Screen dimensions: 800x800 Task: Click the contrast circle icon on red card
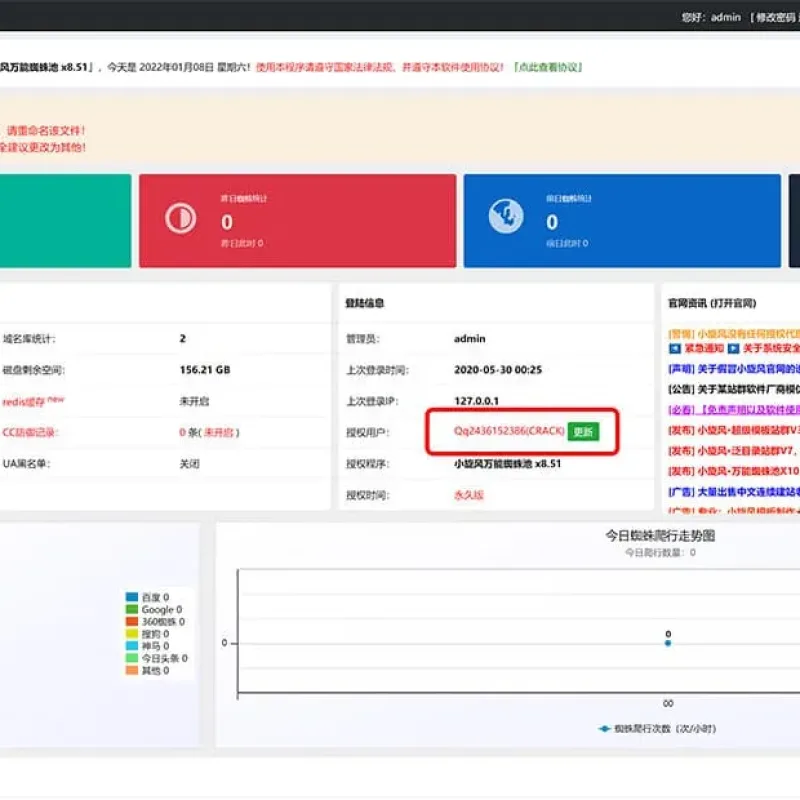click(x=181, y=218)
